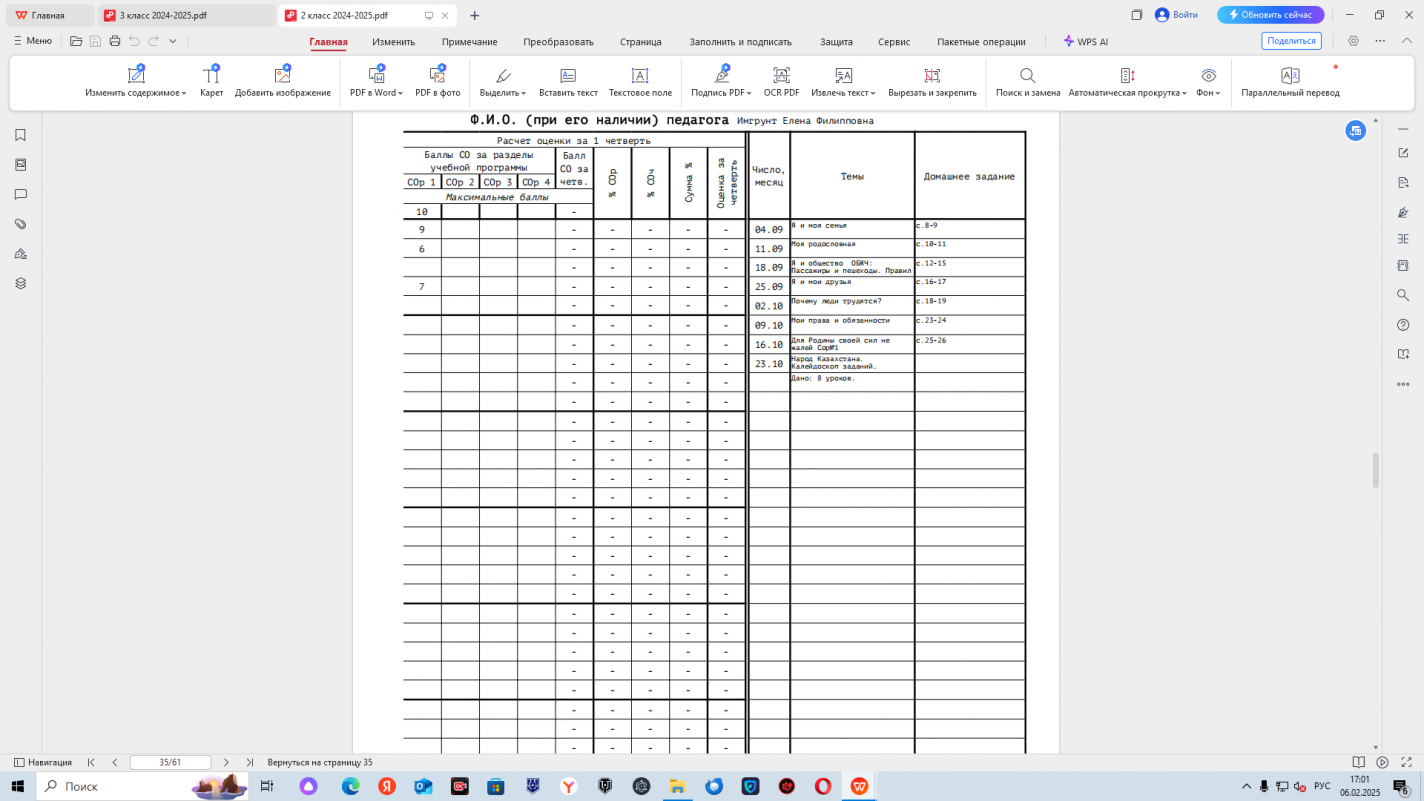Click the Update Now (Обновить сейчас) button
This screenshot has width=1424, height=801.
pos(1270,15)
